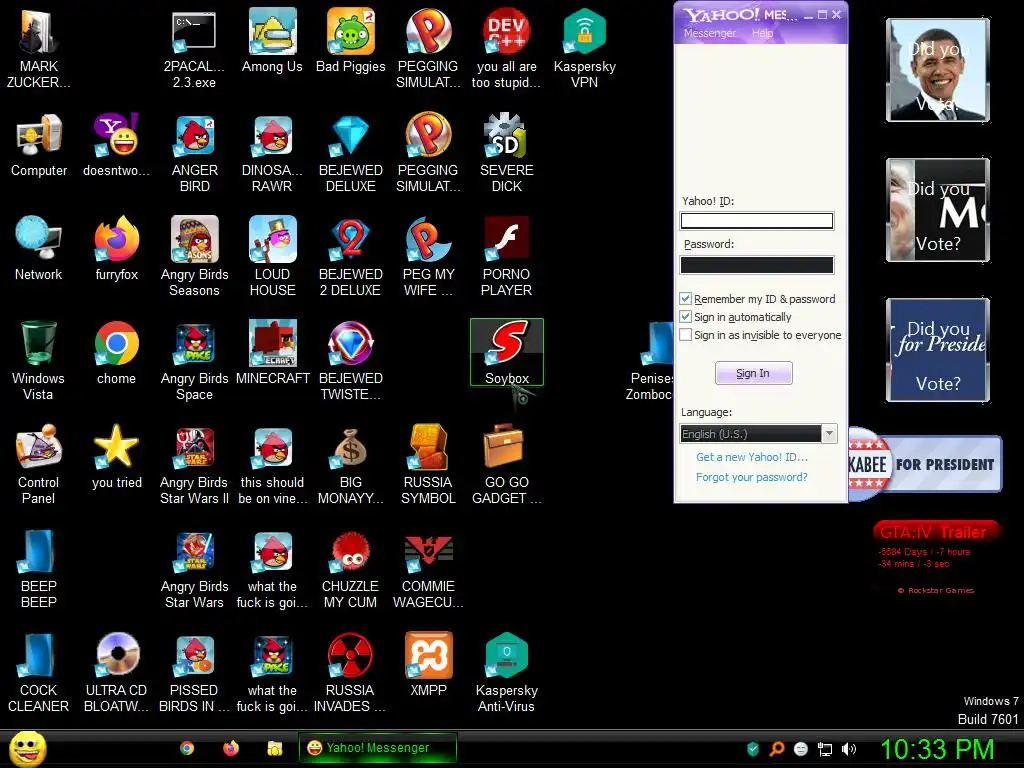This screenshot has width=1024, height=768.
Task: Select the Soybox desktop icon
Action: coord(507,351)
